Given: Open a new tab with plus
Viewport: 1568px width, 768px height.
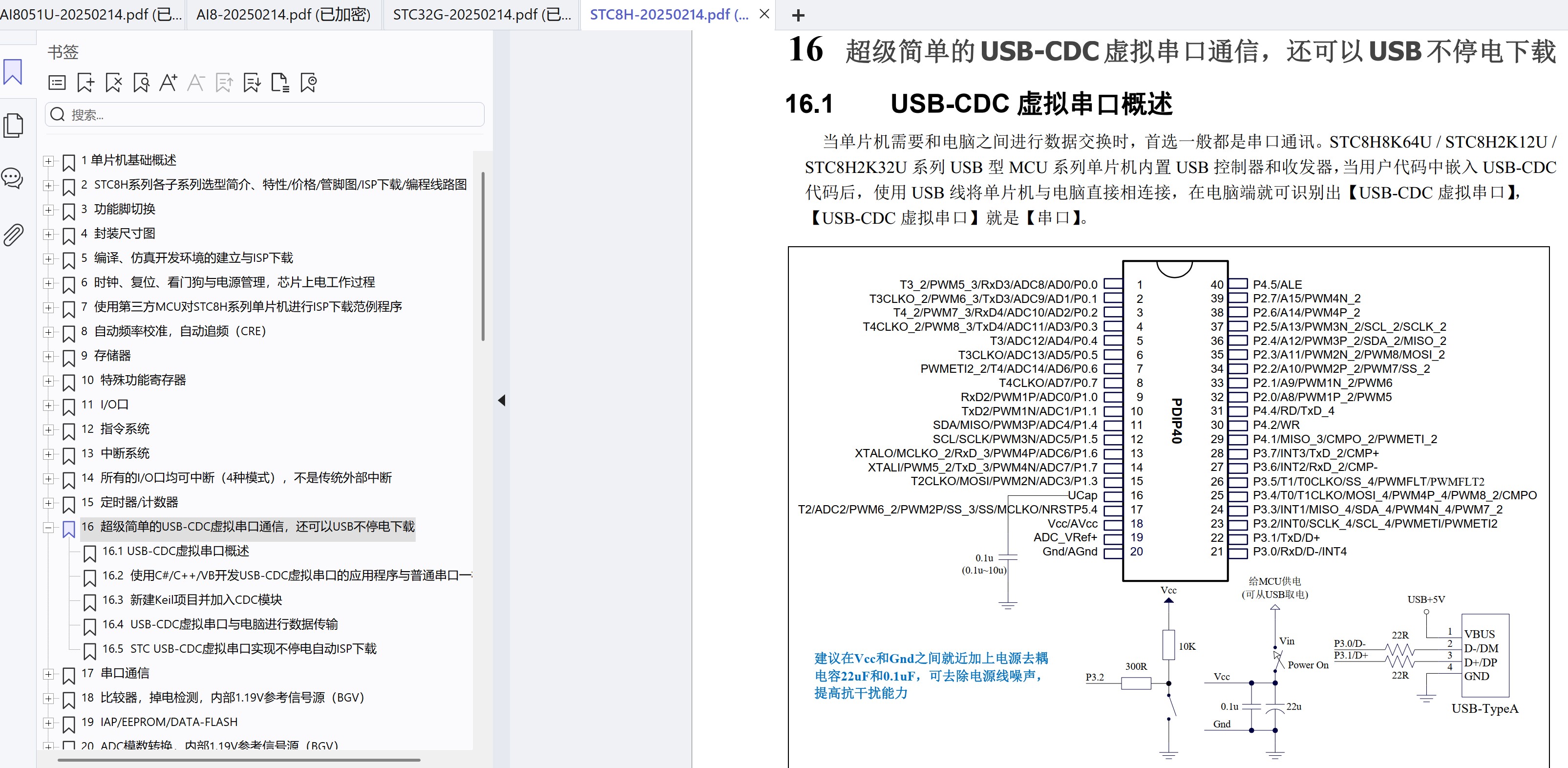Looking at the screenshot, I should tap(798, 15).
